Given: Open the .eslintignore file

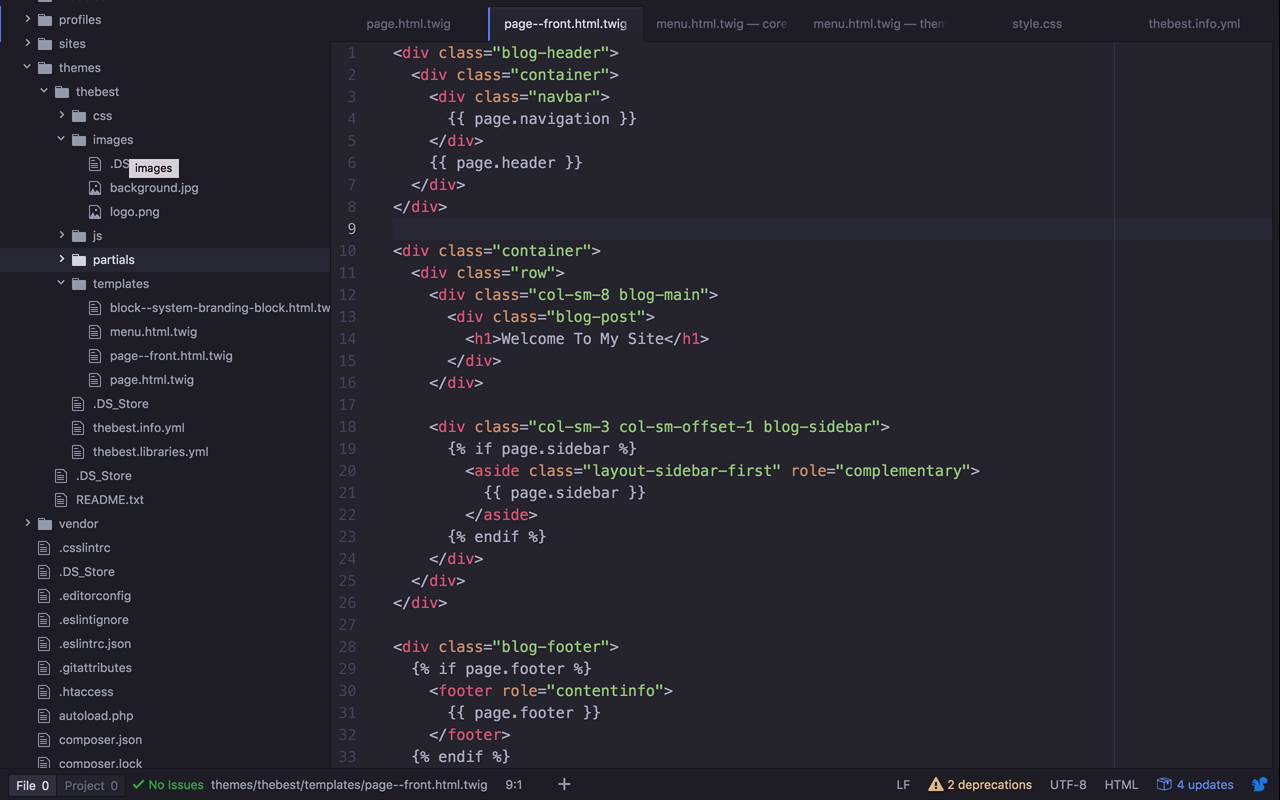Looking at the screenshot, I should [94, 619].
